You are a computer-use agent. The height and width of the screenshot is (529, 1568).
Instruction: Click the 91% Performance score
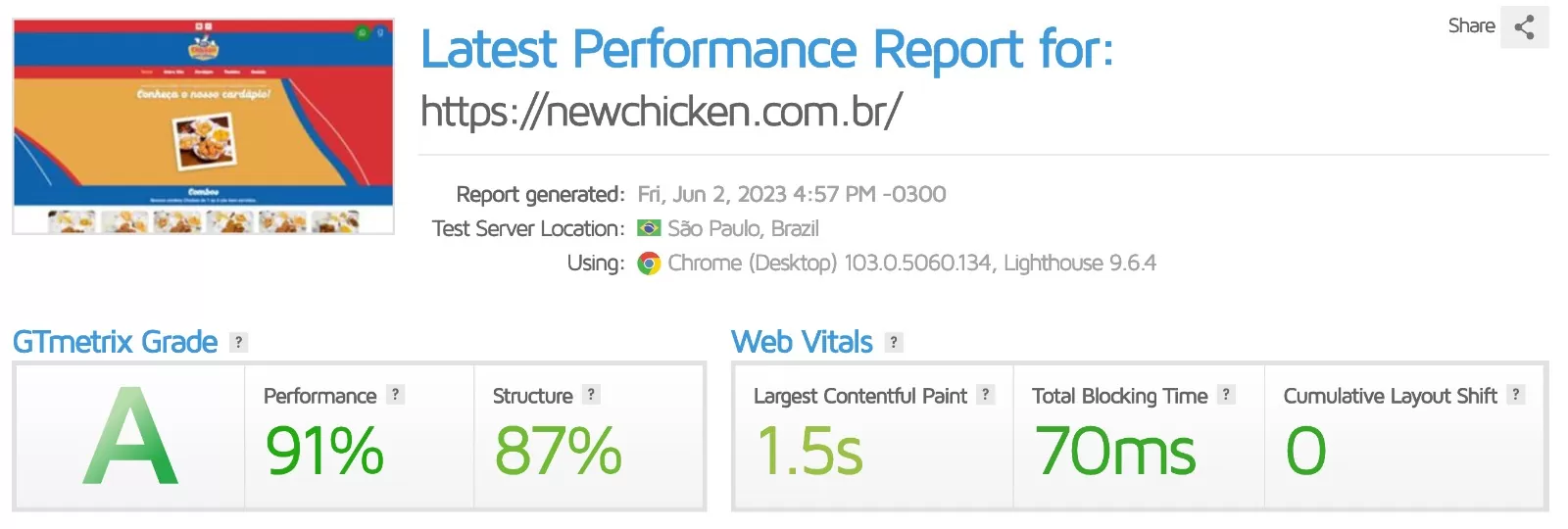(x=324, y=452)
